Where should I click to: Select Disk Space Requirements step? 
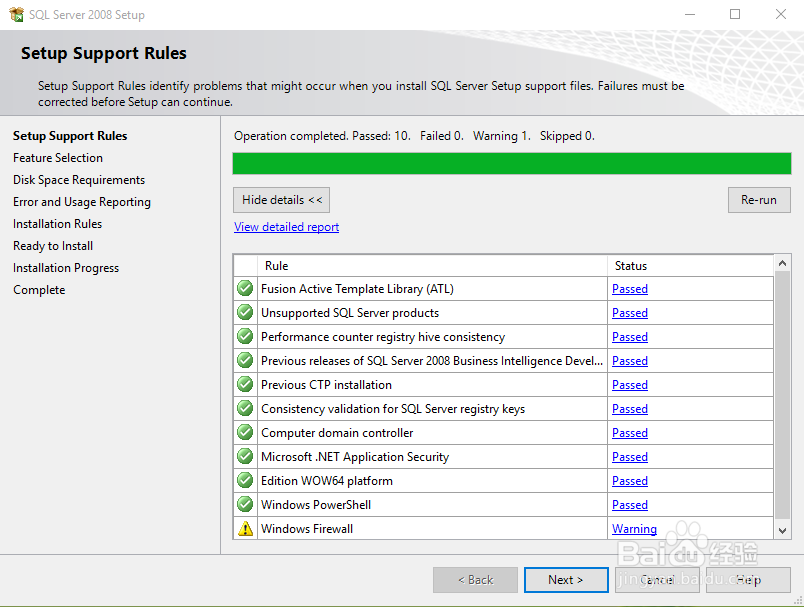point(79,180)
